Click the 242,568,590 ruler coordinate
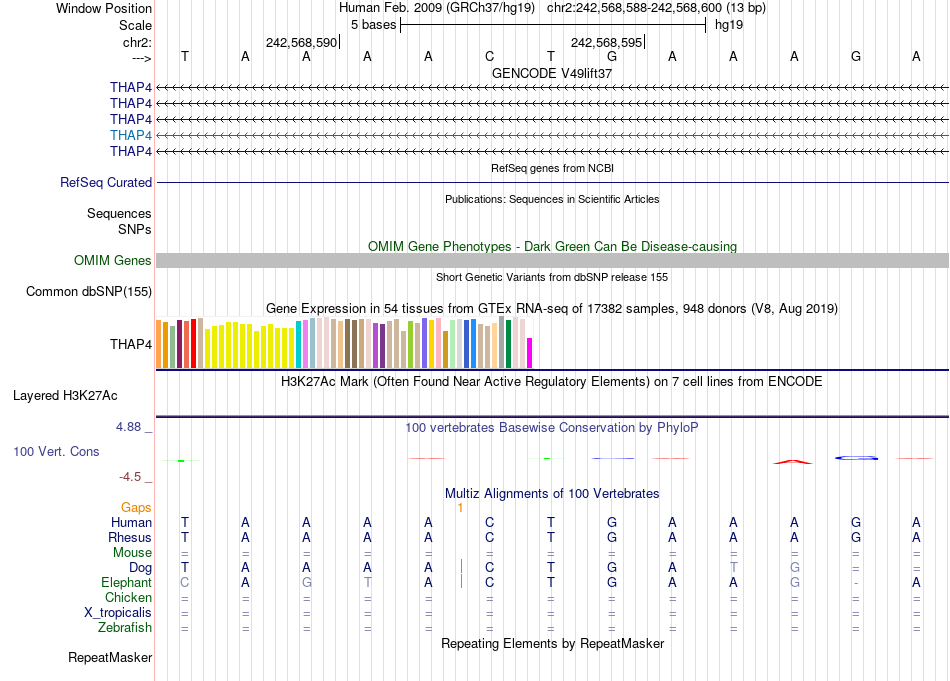 [301, 42]
